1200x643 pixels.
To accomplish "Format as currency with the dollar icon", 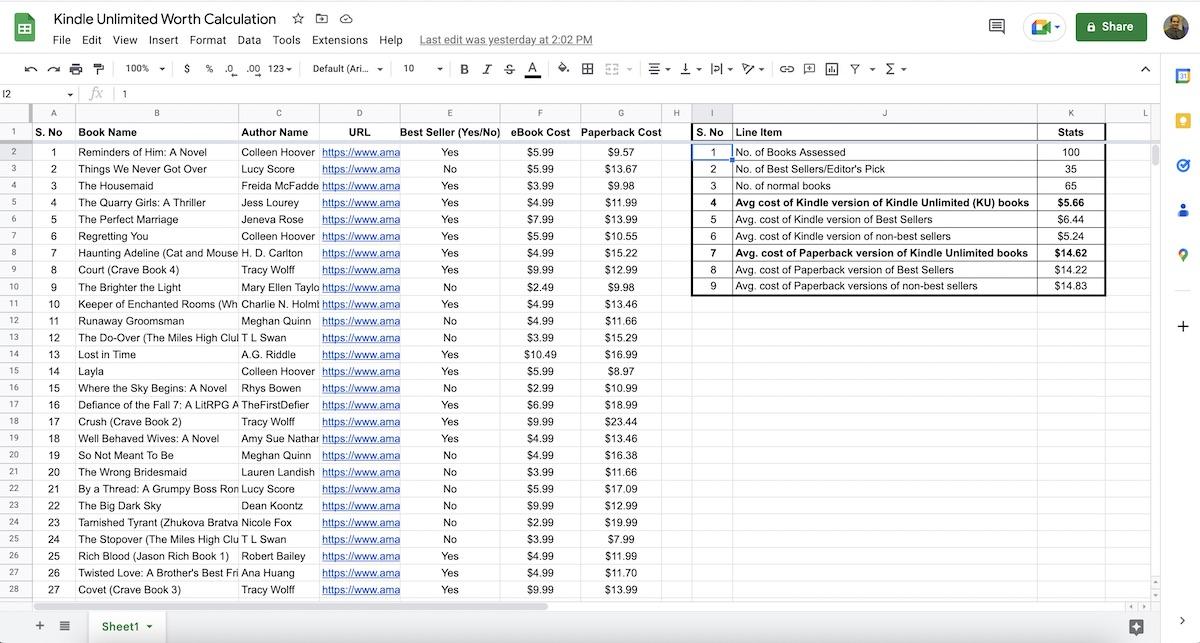I will [x=187, y=69].
